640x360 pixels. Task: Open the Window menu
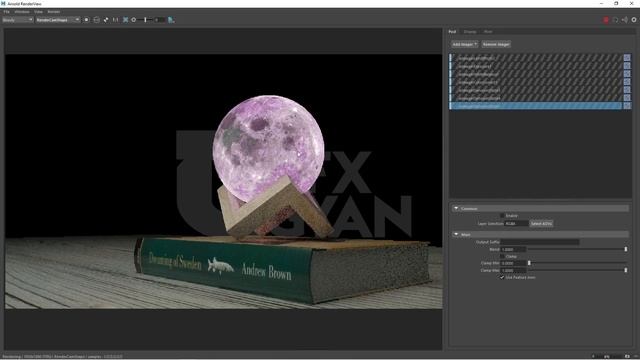coord(22,12)
